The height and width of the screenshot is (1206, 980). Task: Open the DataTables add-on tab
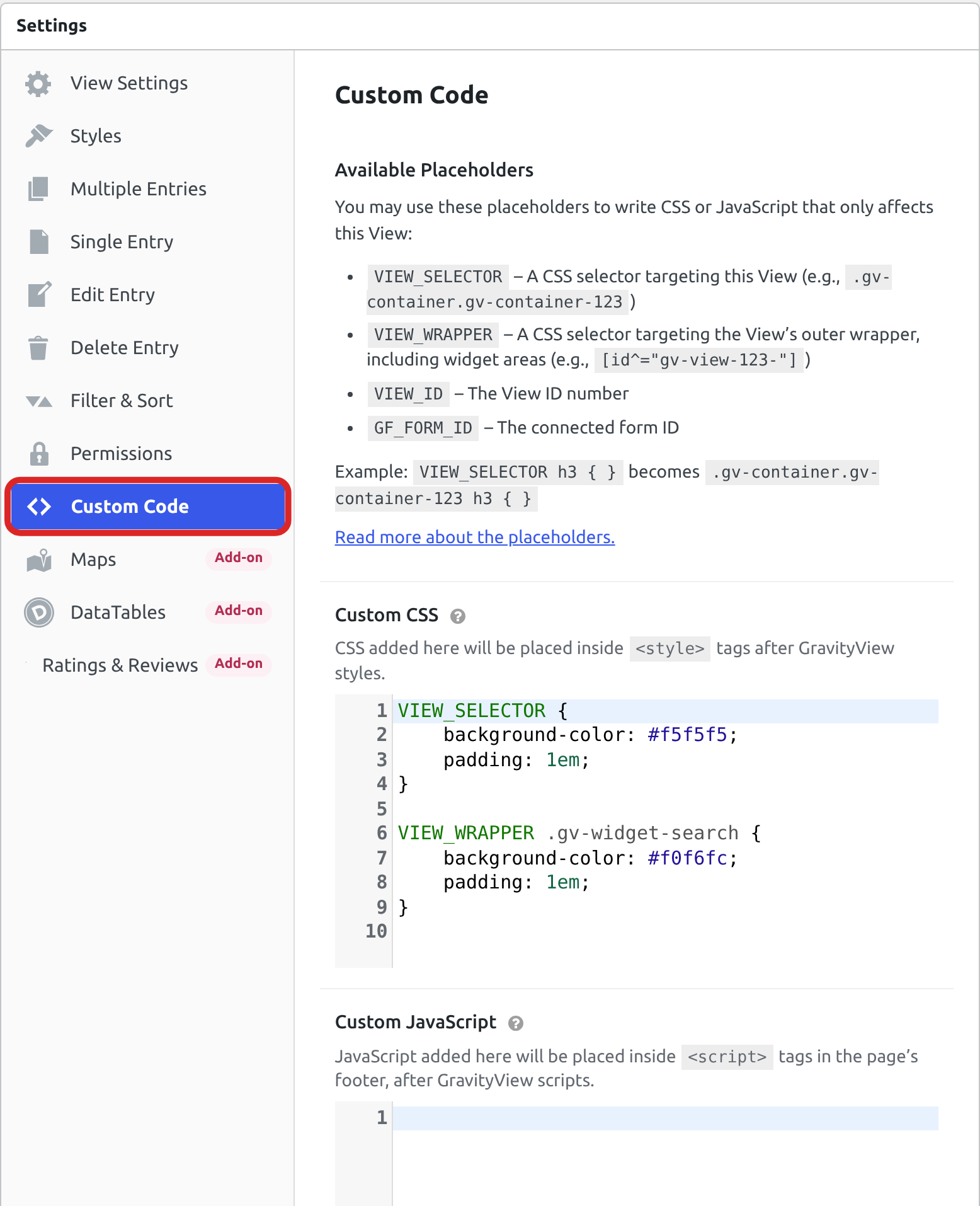[149, 612]
